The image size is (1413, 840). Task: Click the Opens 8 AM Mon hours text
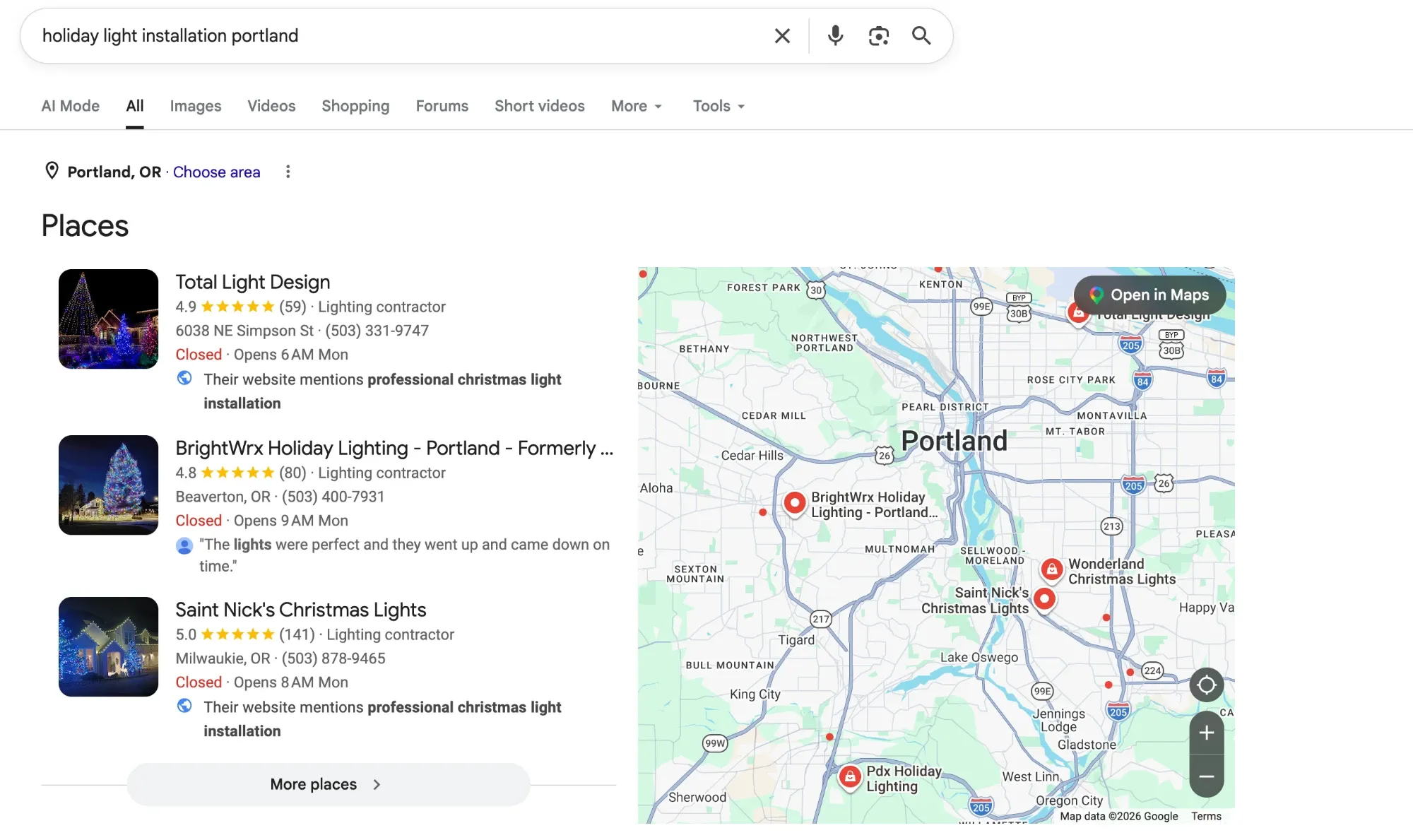click(291, 682)
